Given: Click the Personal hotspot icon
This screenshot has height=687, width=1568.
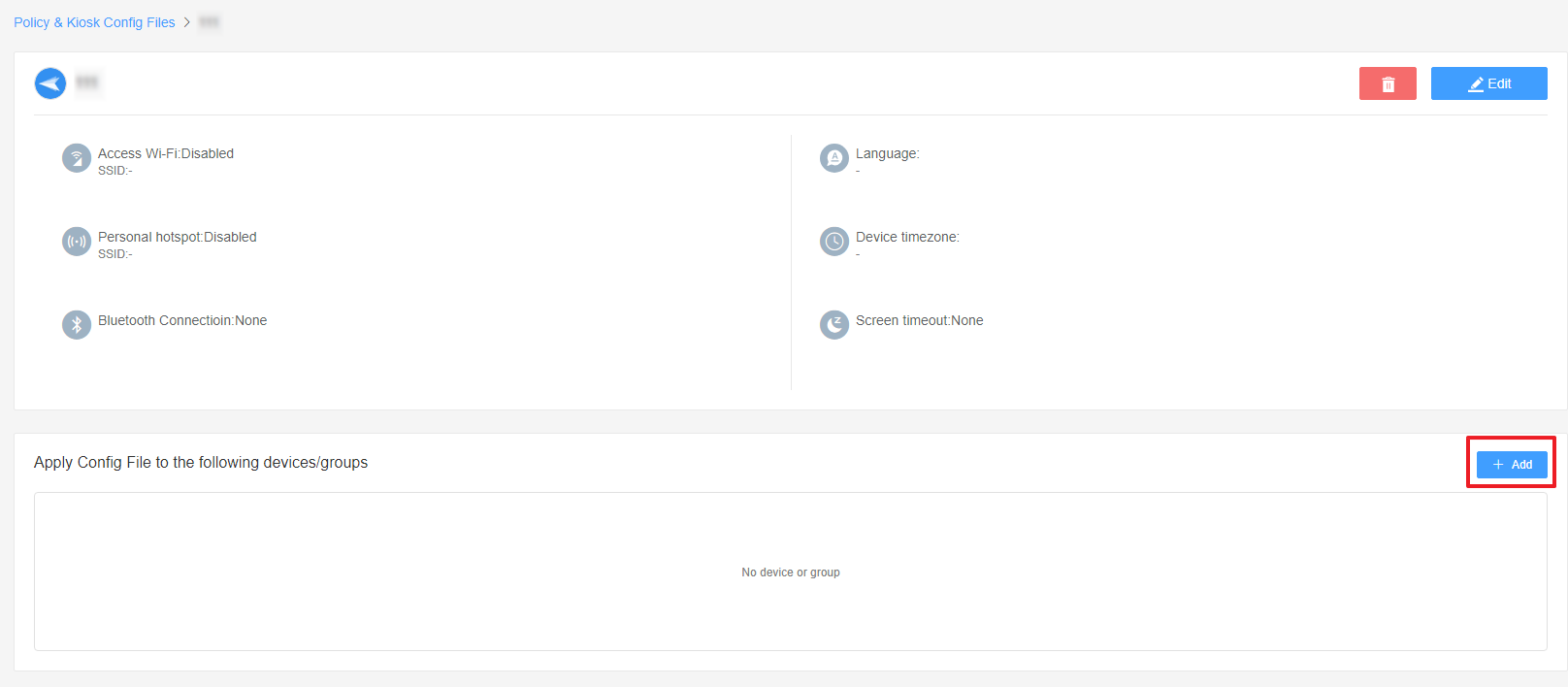Looking at the screenshot, I should 77,242.
